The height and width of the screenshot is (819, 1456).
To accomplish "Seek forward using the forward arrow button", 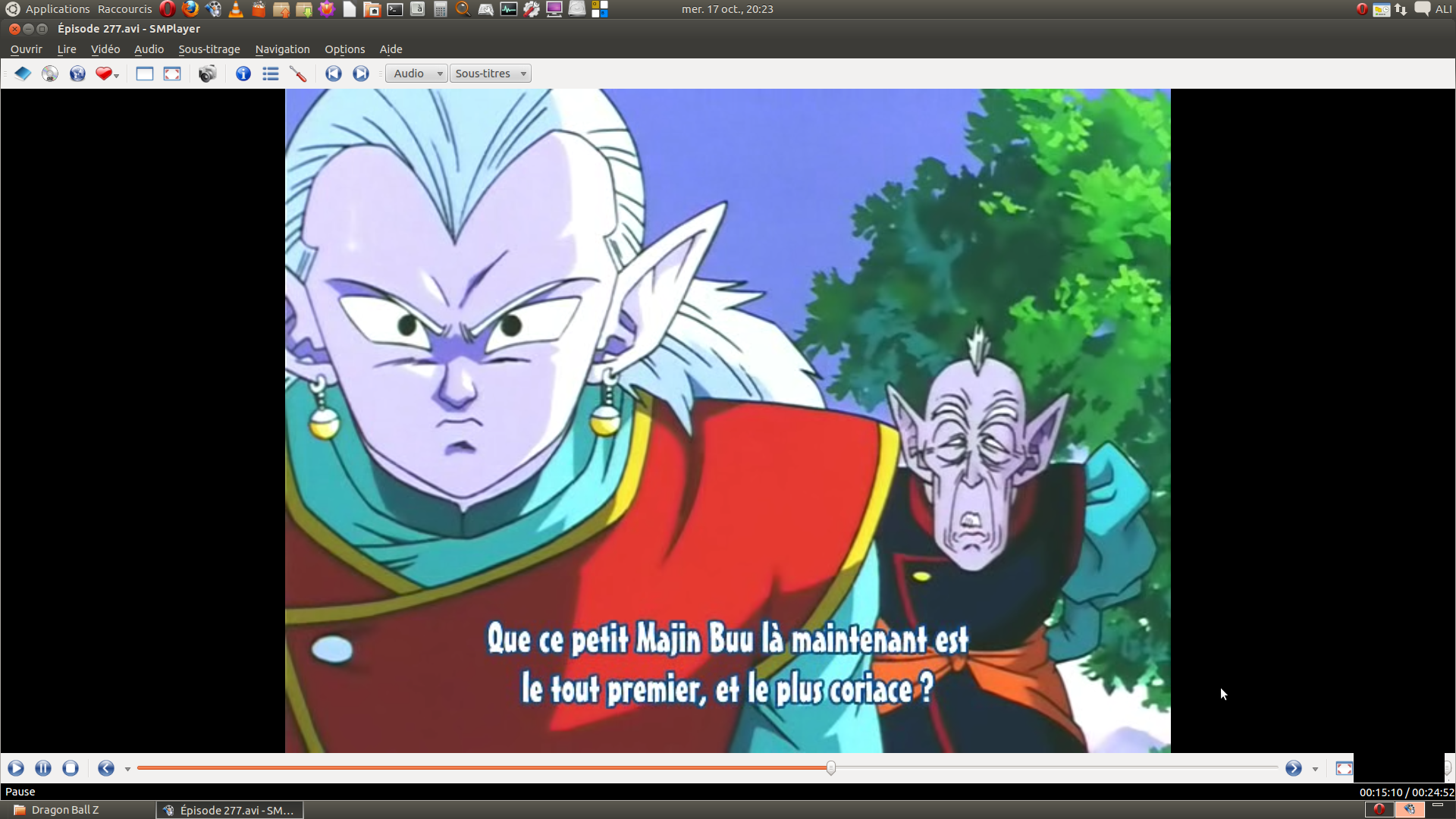I will [x=1294, y=768].
